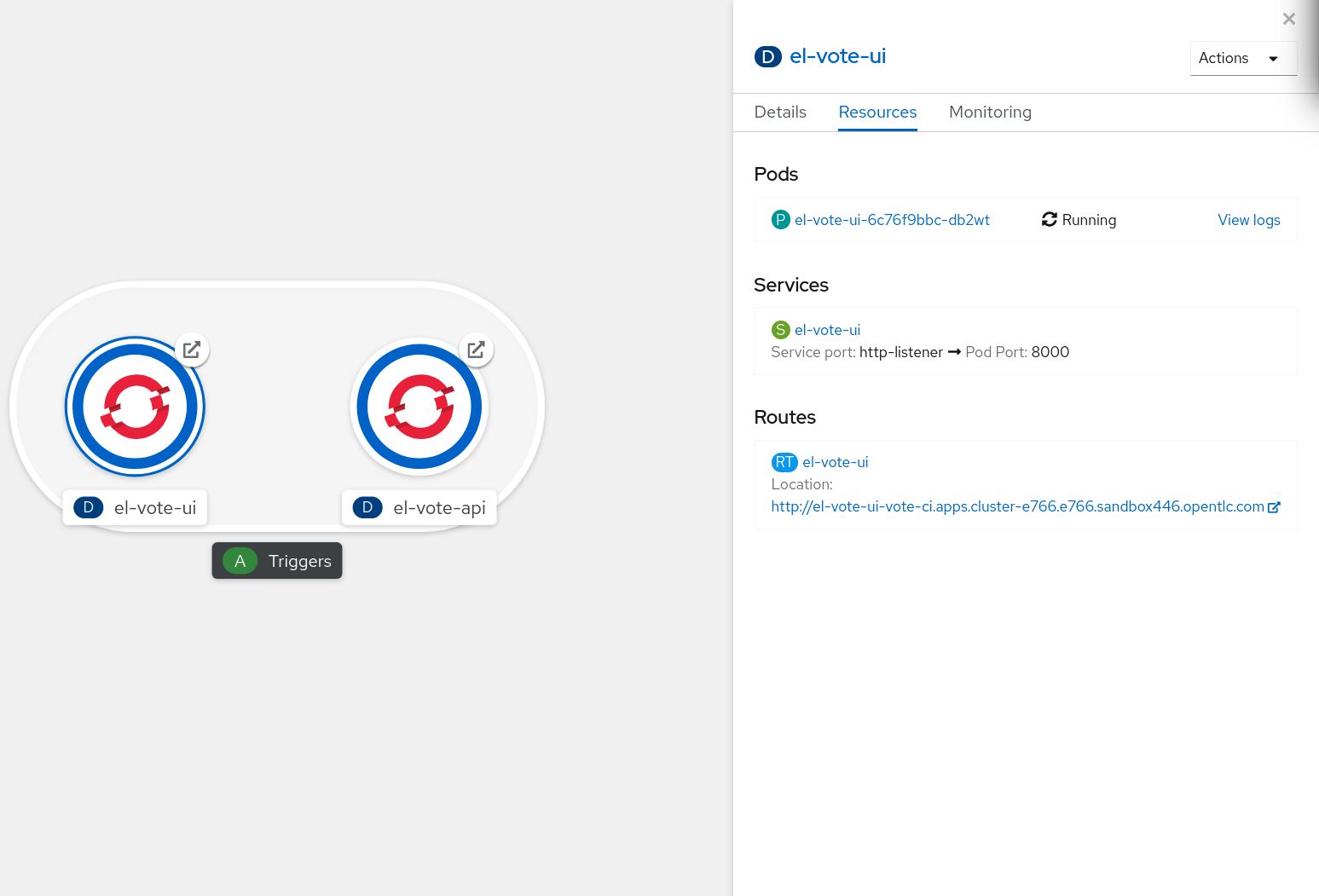Click the Pods section heading
The width and height of the screenshot is (1319, 896).
[x=776, y=174]
